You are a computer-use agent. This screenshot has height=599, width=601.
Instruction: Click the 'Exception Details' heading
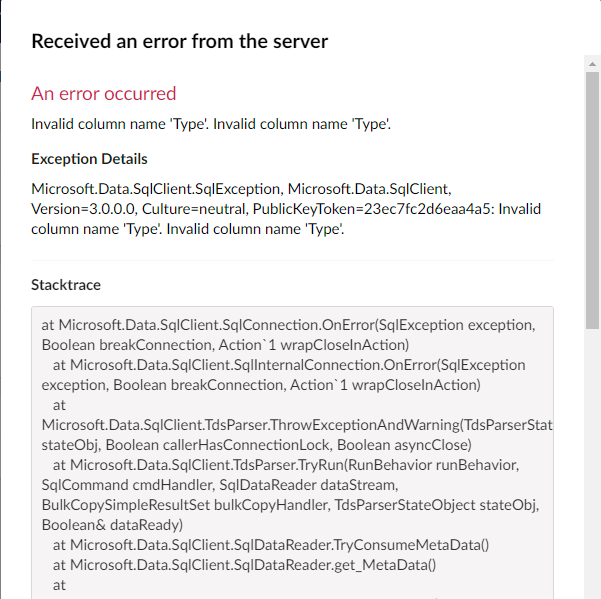pyautogui.click(x=89, y=159)
